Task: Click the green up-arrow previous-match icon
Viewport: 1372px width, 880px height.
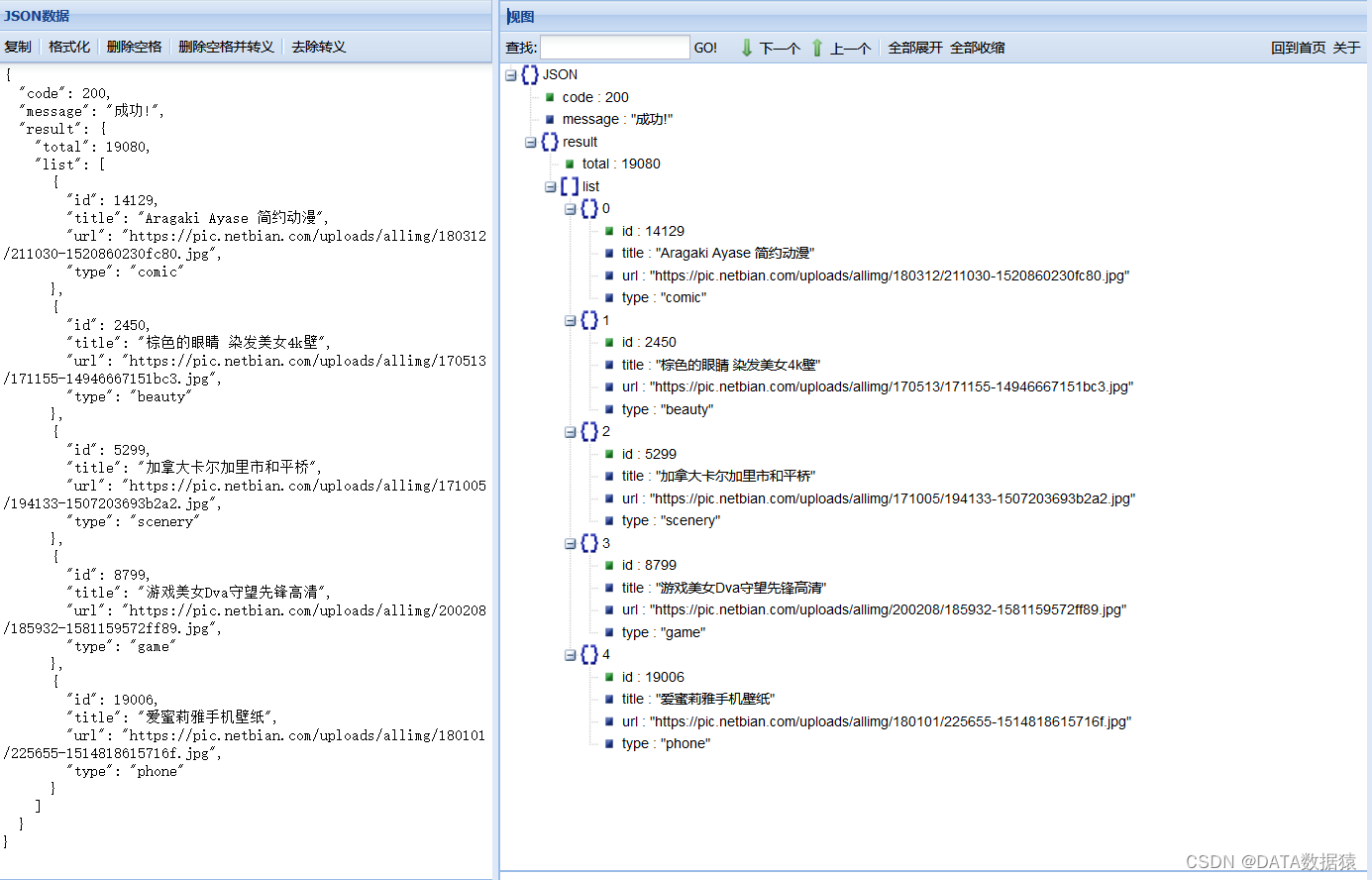Action: point(816,47)
